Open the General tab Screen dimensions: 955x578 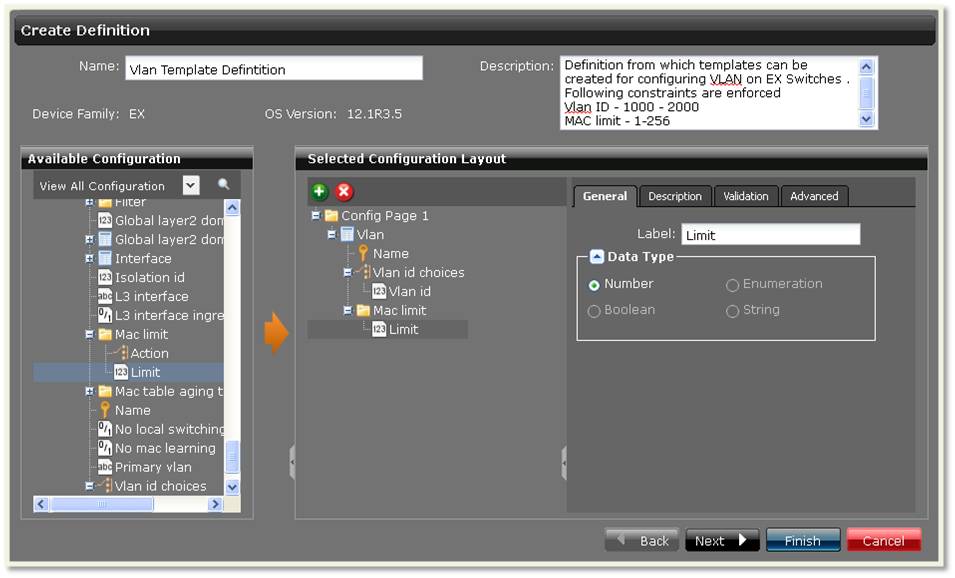tap(605, 196)
